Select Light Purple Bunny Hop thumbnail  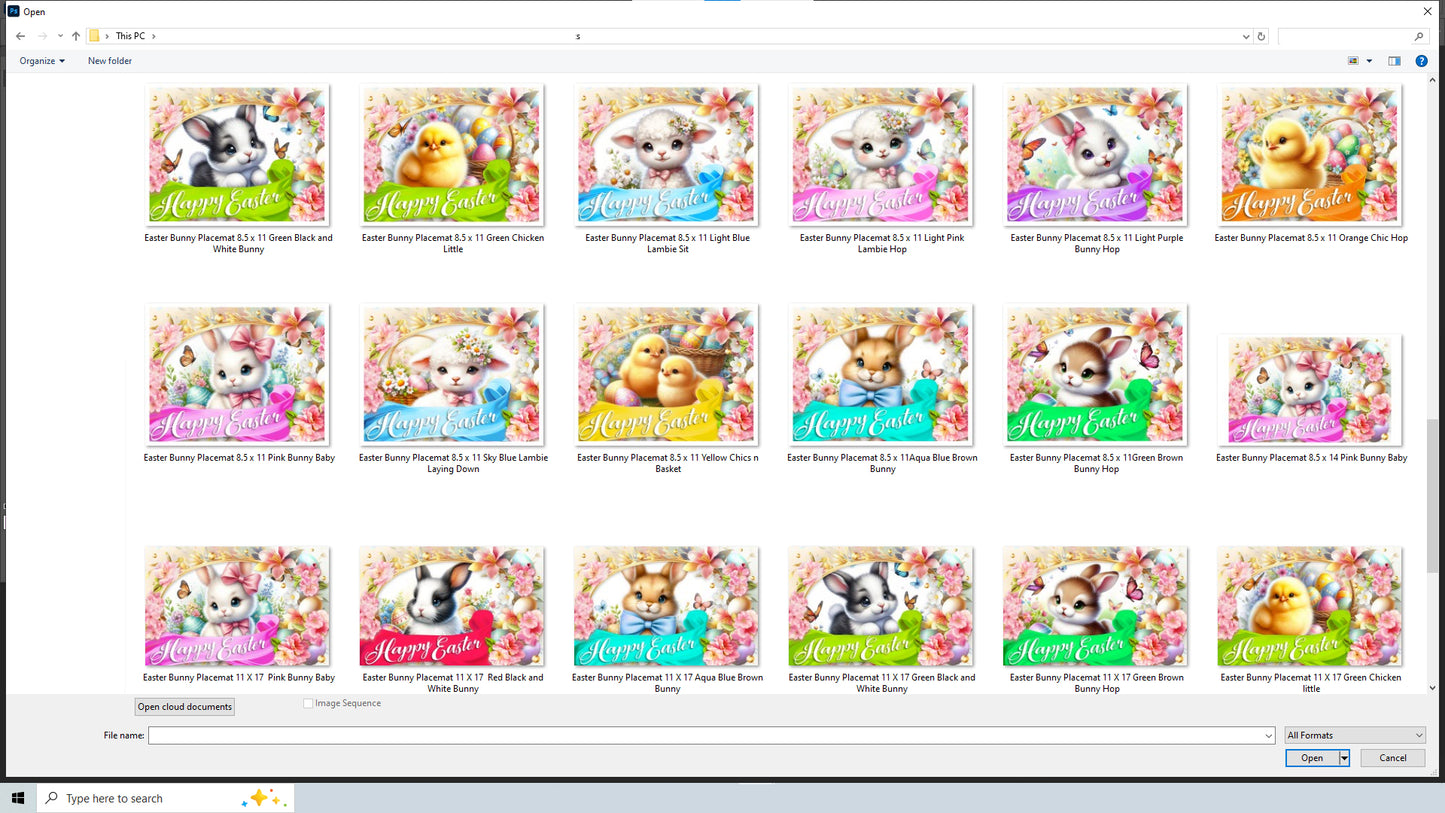1095,154
